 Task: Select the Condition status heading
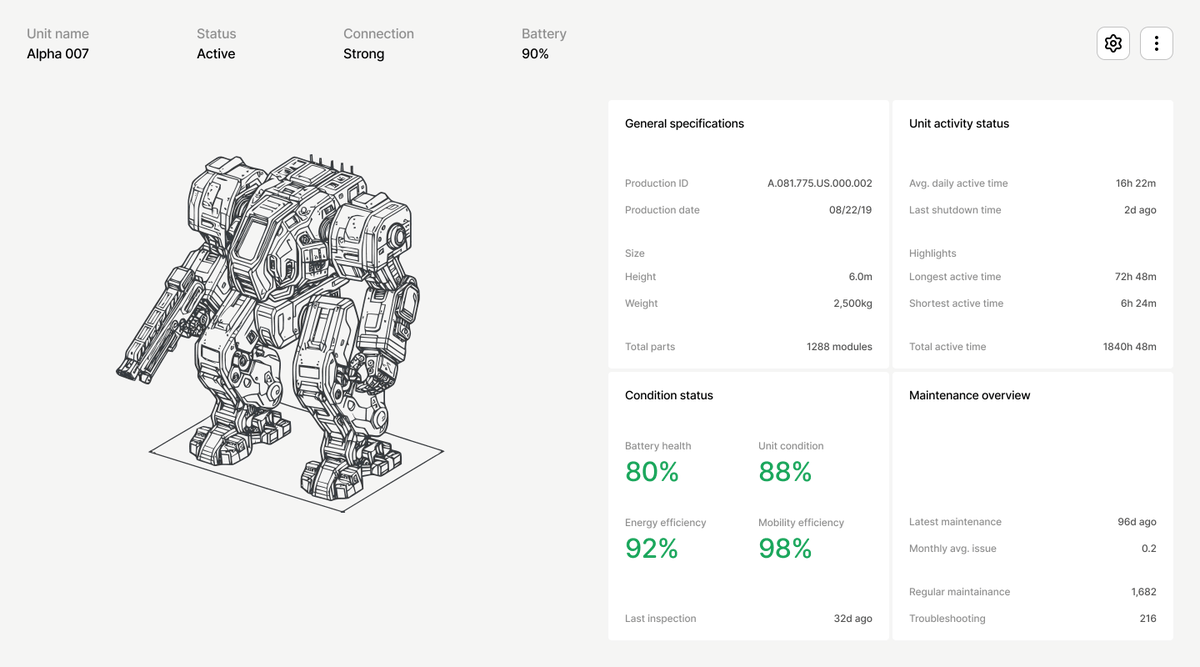coord(669,396)
